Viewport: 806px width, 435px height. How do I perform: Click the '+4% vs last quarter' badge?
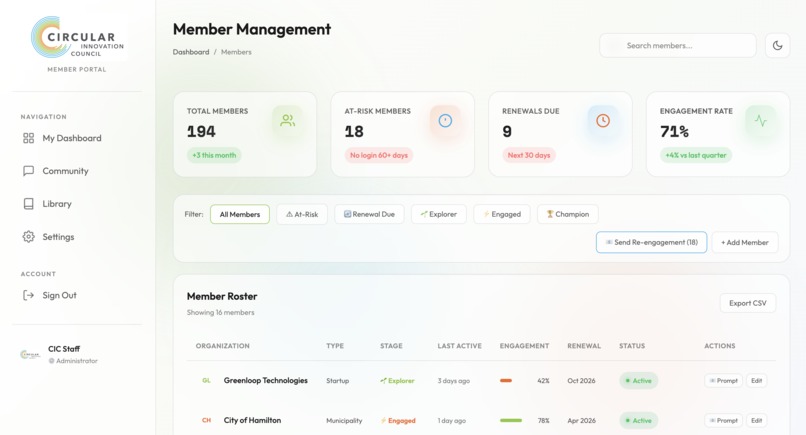tap(696, 155)
